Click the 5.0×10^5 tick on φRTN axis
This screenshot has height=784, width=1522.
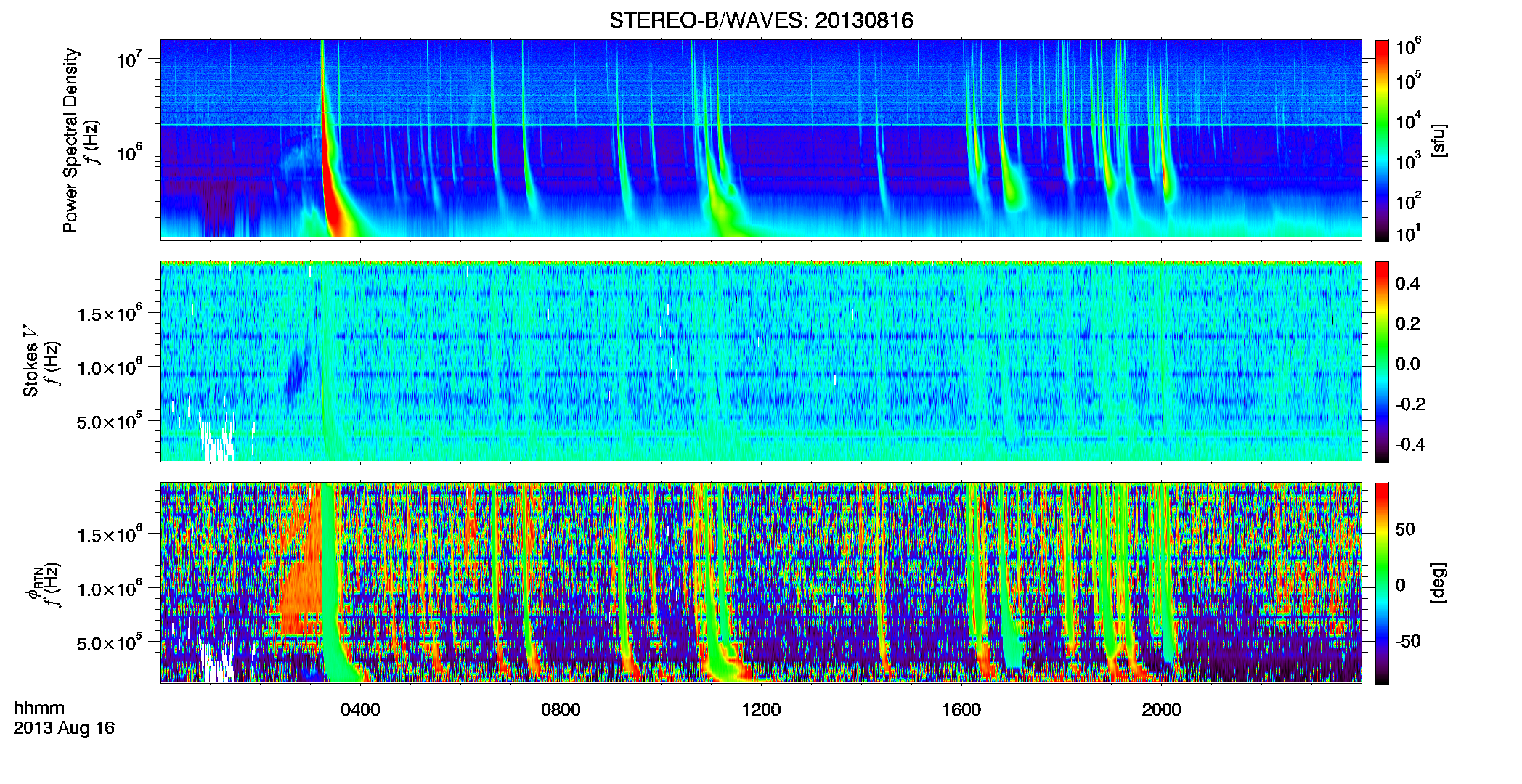point(110,642)
